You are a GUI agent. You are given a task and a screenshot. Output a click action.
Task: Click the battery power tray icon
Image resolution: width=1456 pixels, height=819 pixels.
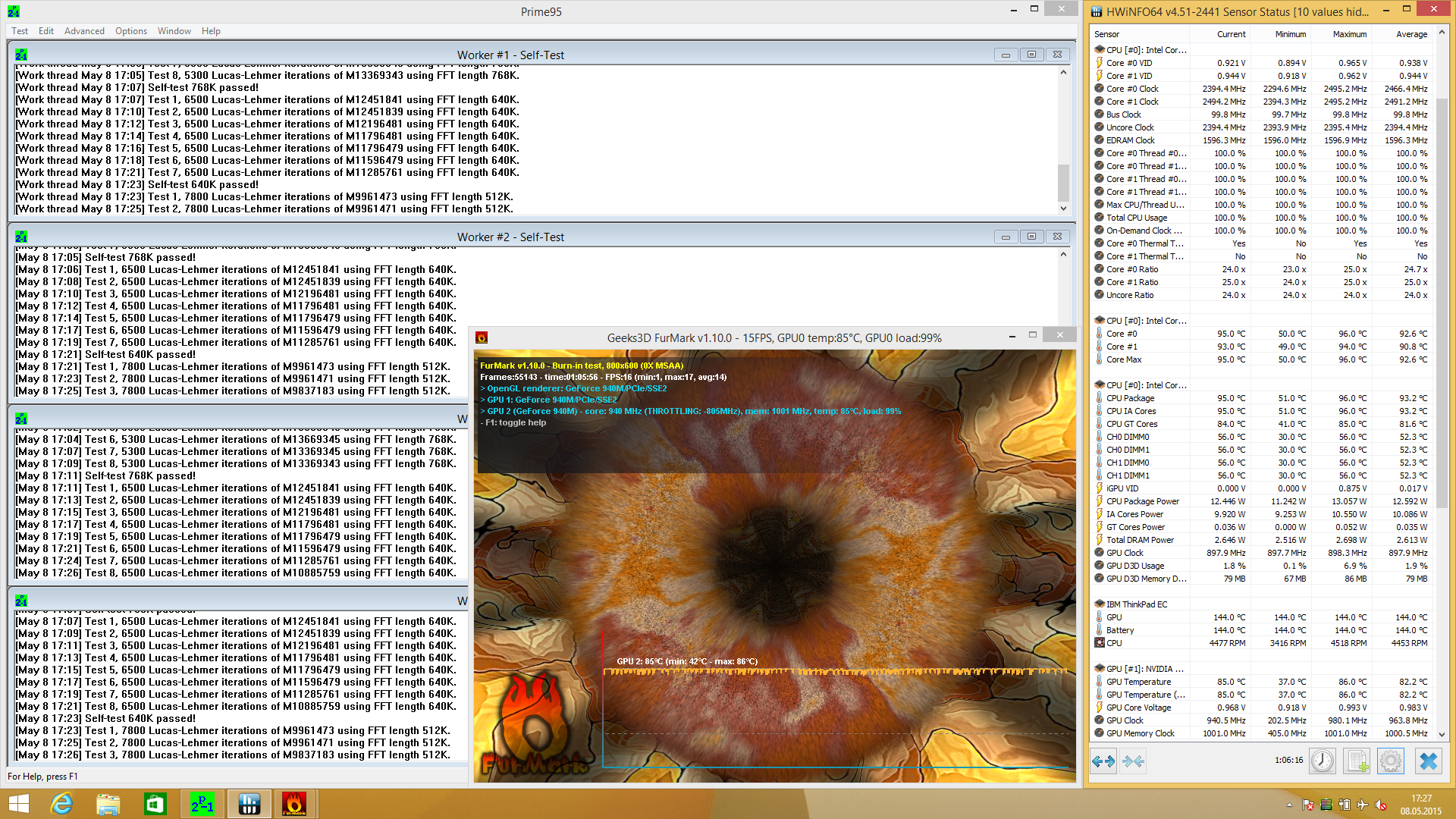point(1345,805)
